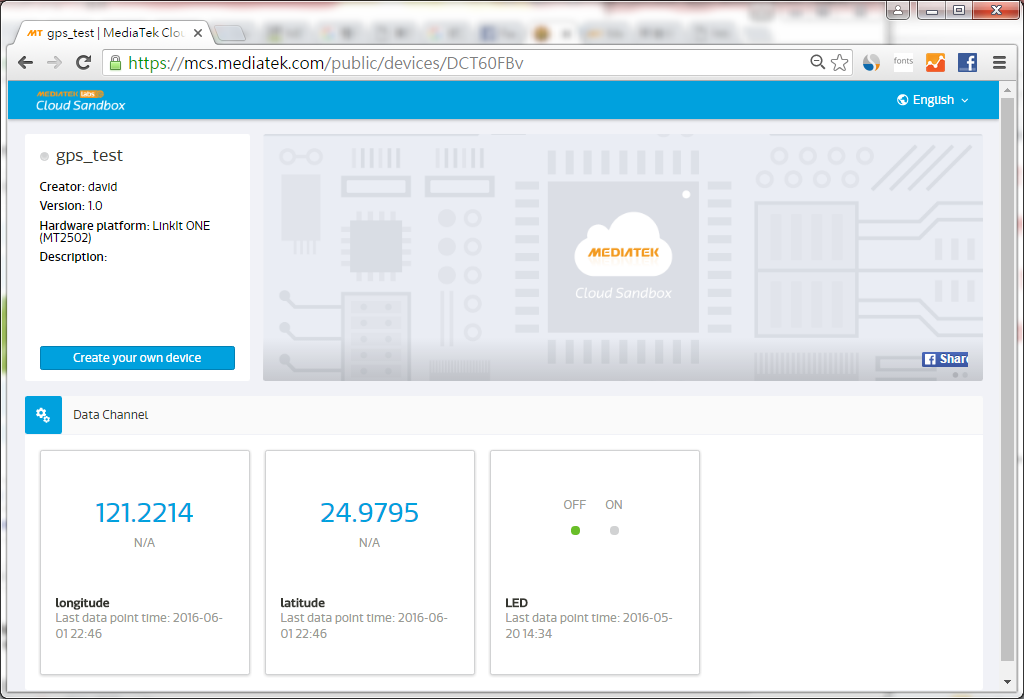This screenshot has width=1024, height=699.
Task: Click the longitude channel name
Action: (82, 603)
